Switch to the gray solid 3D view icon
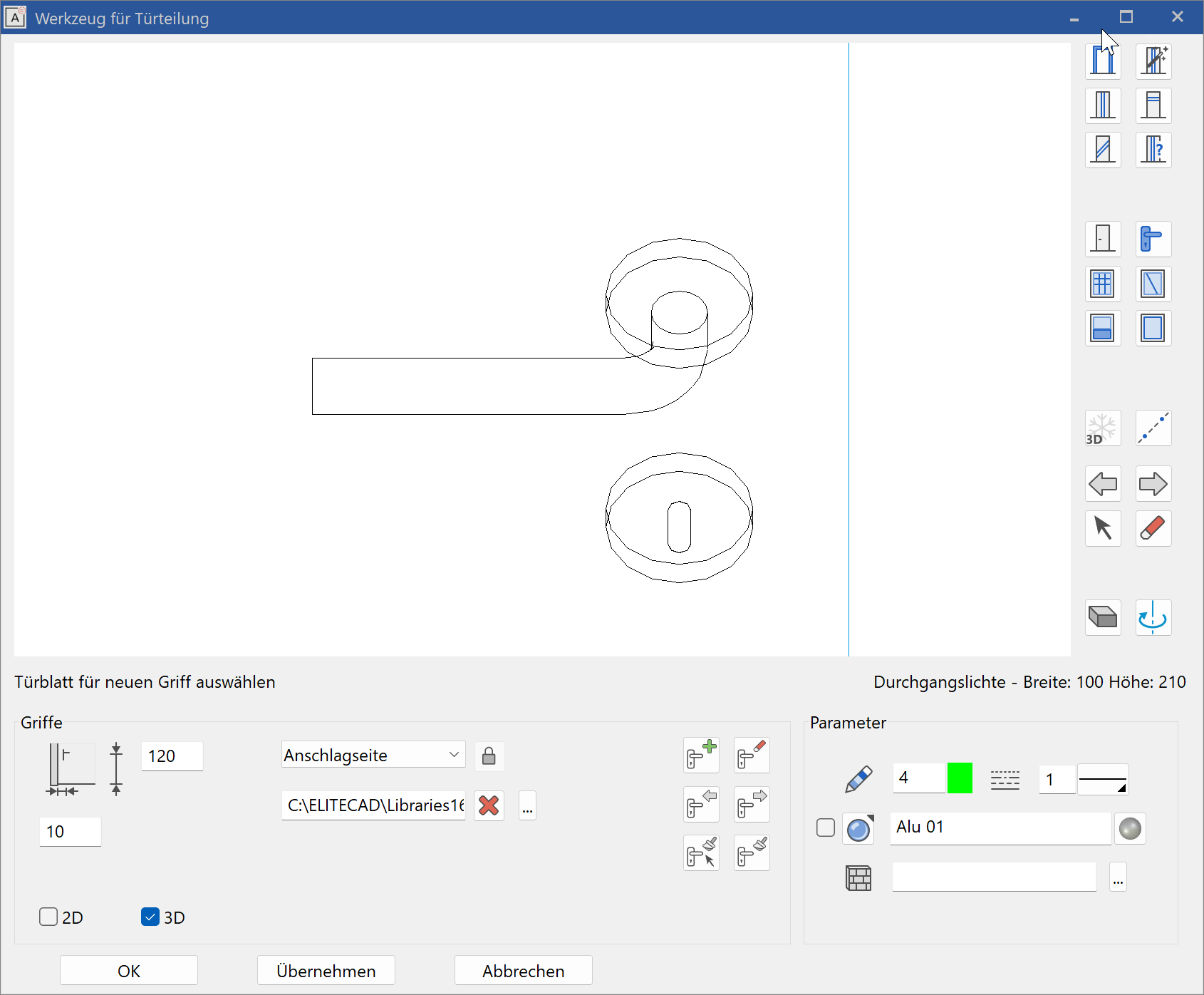 click(1103, 617)
